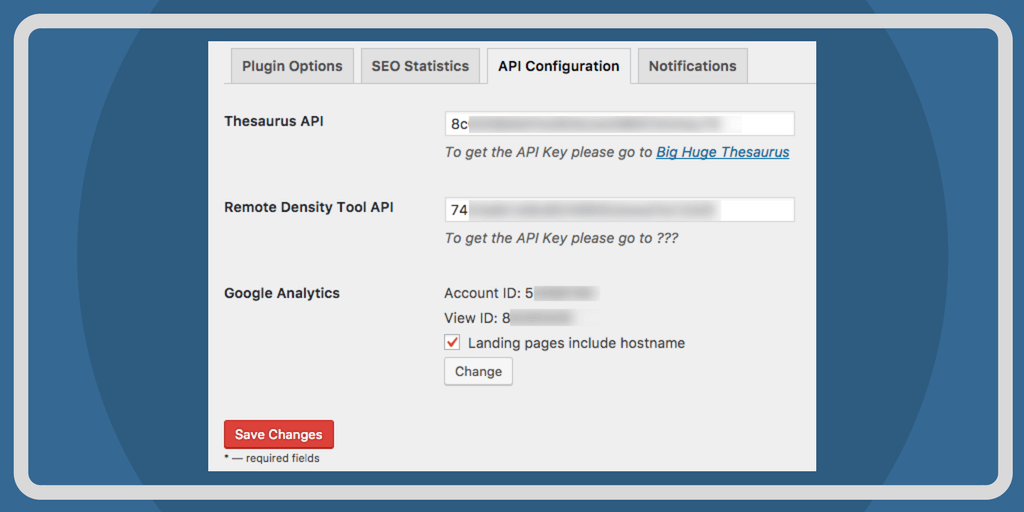The height and width of the screenshot is (512, 1024).
Task: Toggle Landing pages include hostname checkbox
Action: coord(452,343)
